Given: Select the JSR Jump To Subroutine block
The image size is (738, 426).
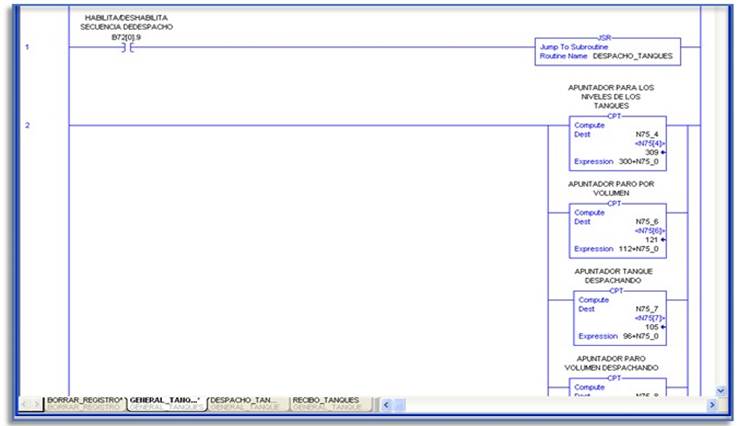Looking at the screenshot, I should click(x=608, y=51).
